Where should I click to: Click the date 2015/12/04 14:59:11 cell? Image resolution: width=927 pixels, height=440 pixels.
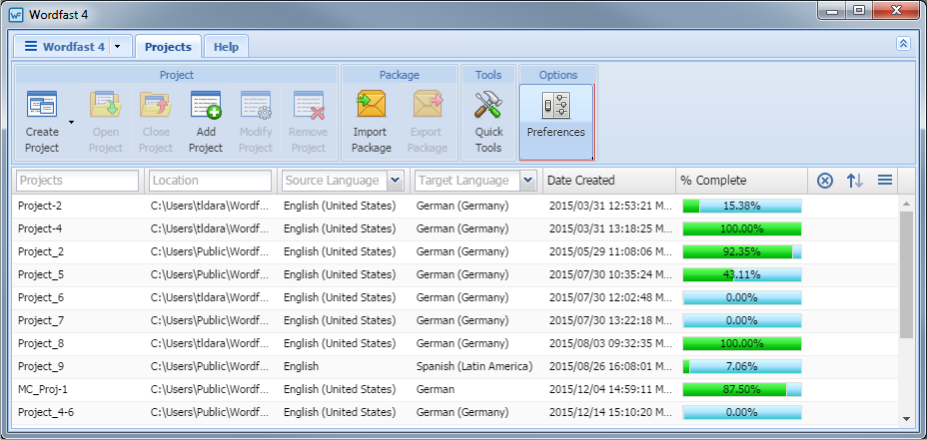click(611, 389)
